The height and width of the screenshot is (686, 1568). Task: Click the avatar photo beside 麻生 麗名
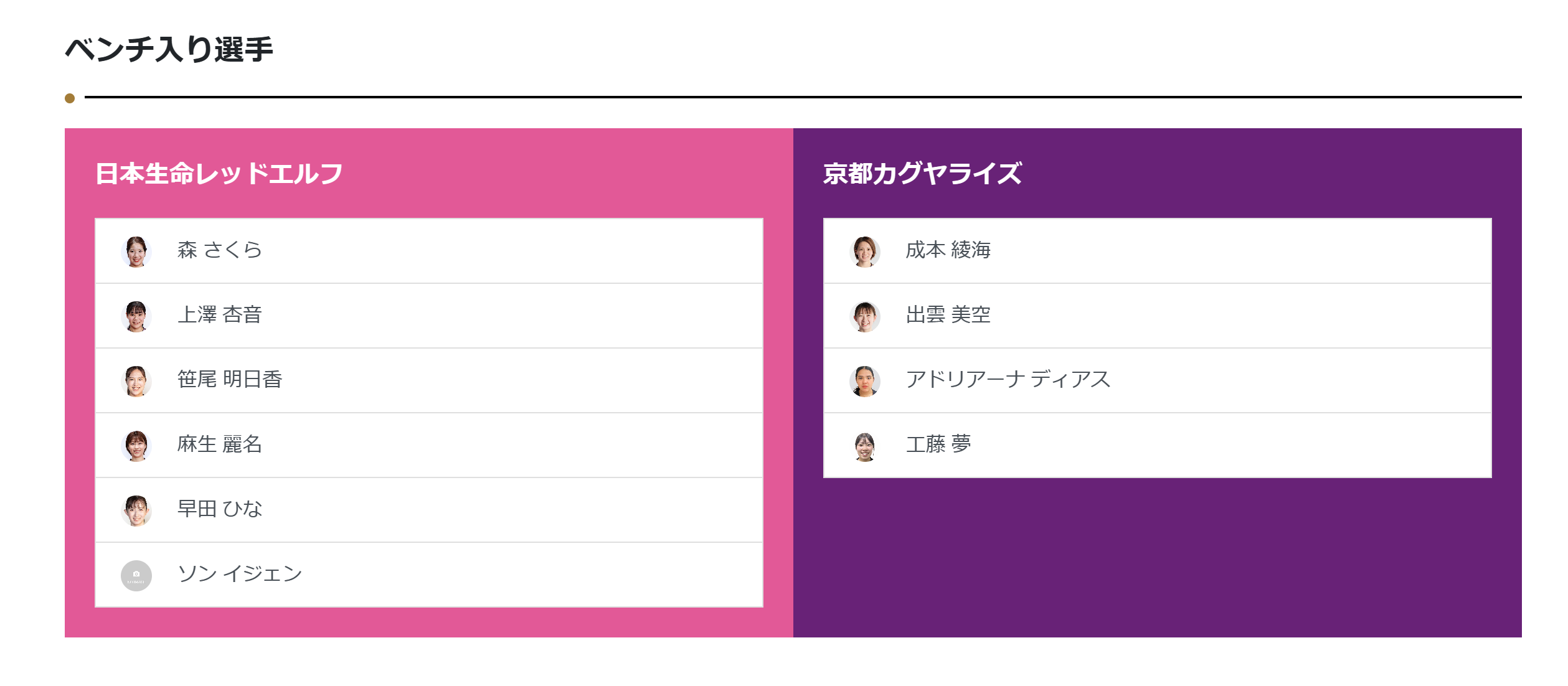[136, 446]
